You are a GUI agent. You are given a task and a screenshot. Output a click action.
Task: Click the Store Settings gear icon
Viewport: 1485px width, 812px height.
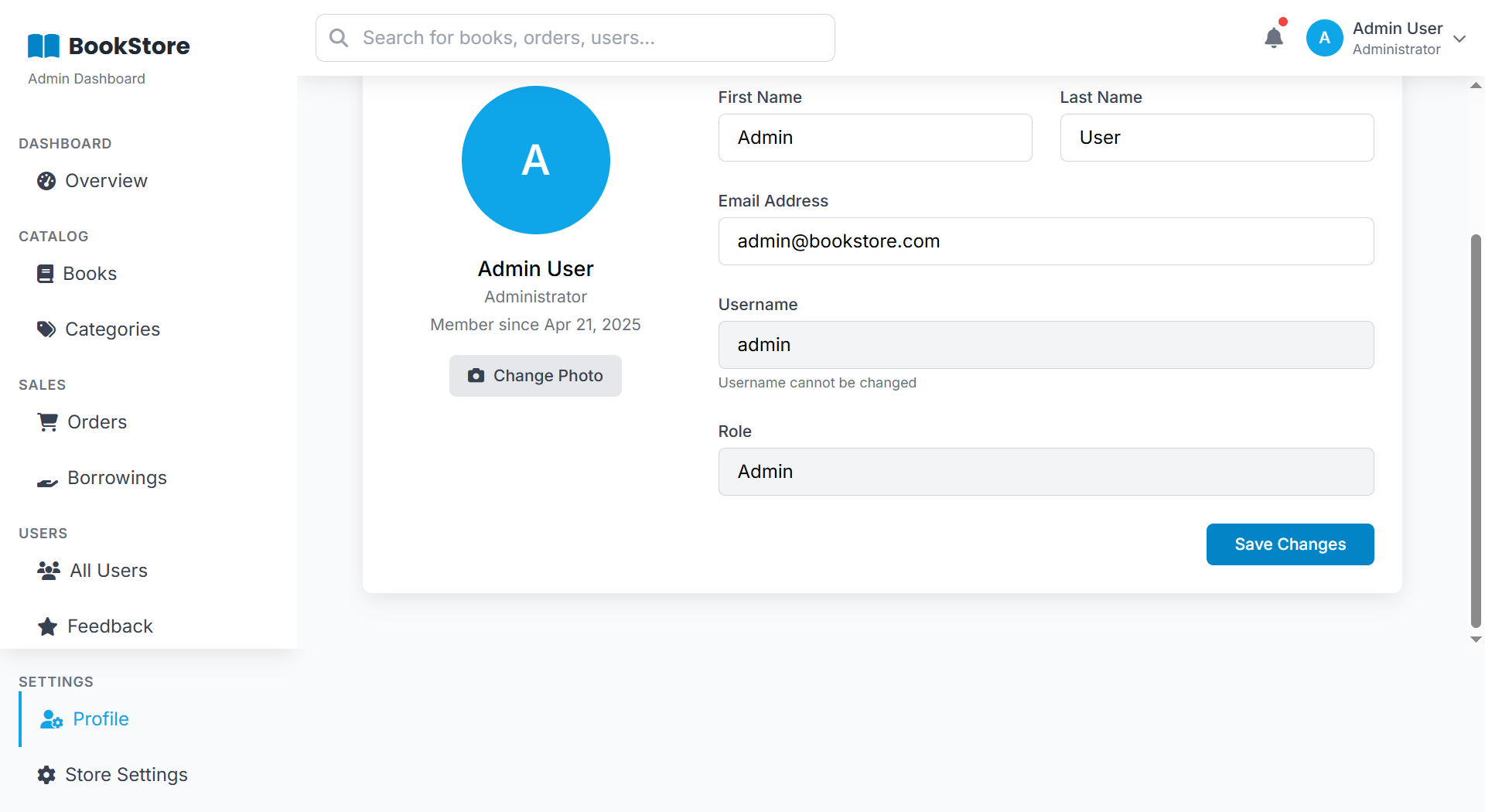[x=46, y=775]
